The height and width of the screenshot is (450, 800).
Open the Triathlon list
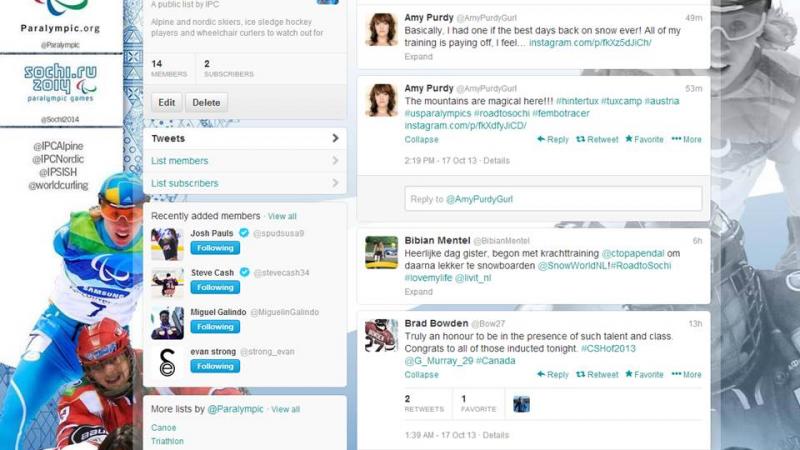tap(167, 441)
